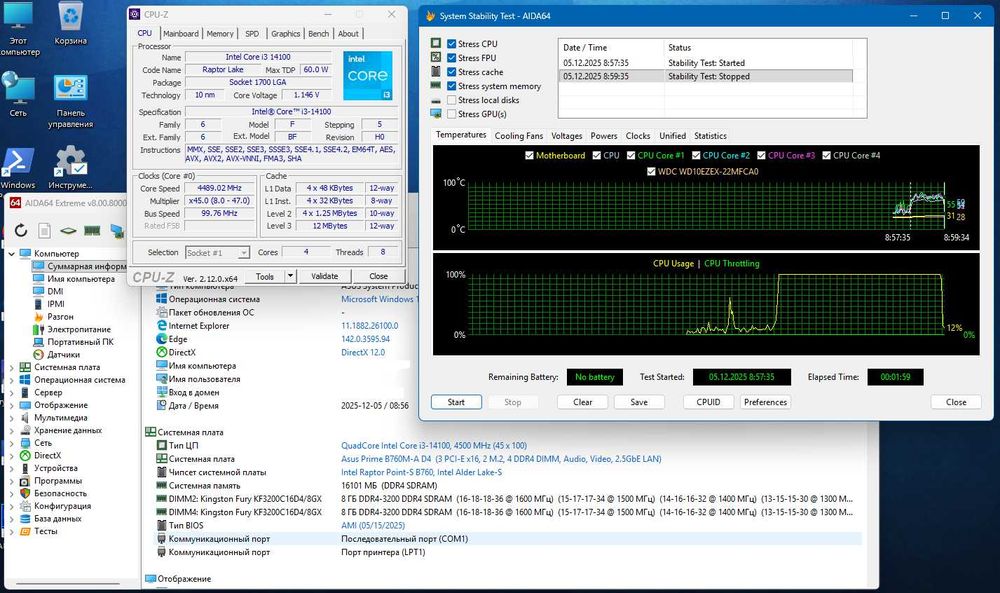
Task: Click the Edge browser icon in the summary list
Action: point(162,339)
